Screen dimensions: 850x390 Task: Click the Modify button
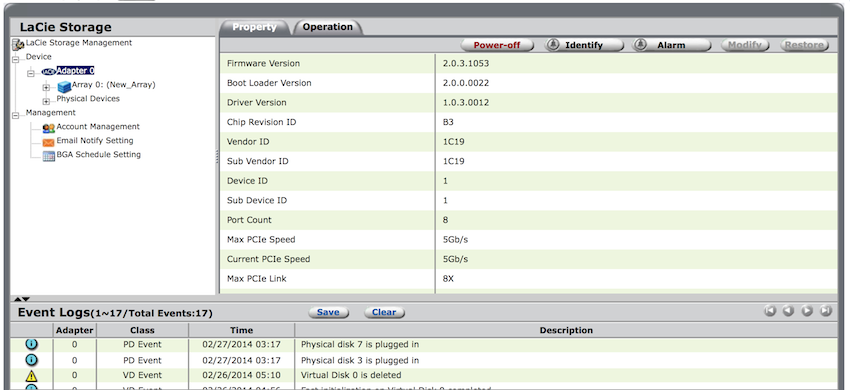745,45
